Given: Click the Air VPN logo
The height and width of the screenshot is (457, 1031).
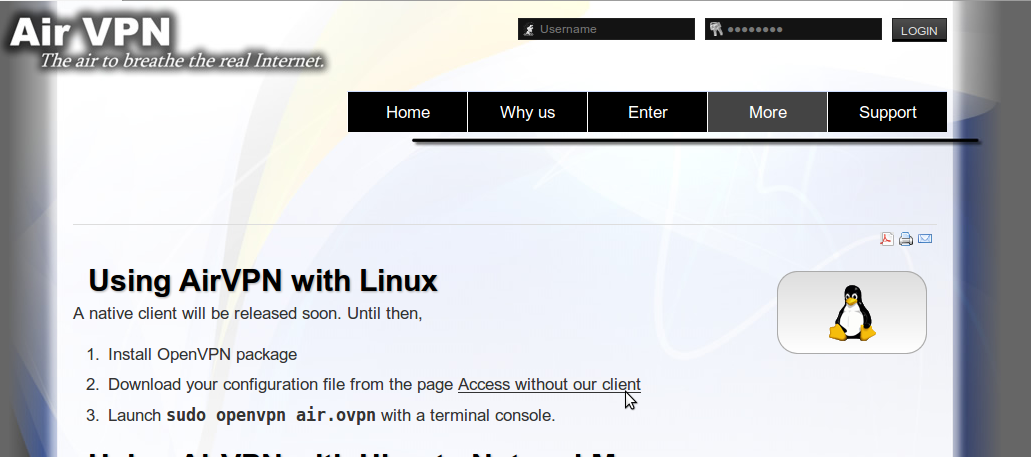Looking at the screenshot, I should pos(90,30).
